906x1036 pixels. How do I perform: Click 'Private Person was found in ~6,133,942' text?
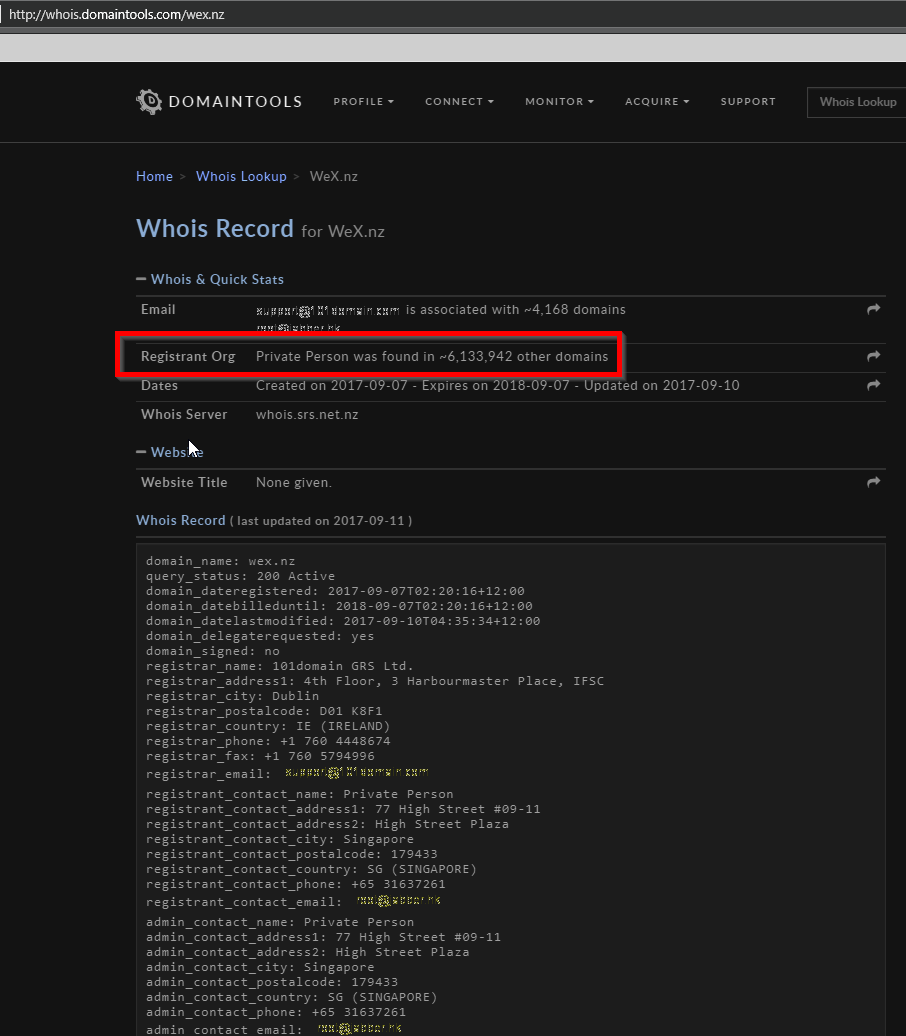point(384,356)
